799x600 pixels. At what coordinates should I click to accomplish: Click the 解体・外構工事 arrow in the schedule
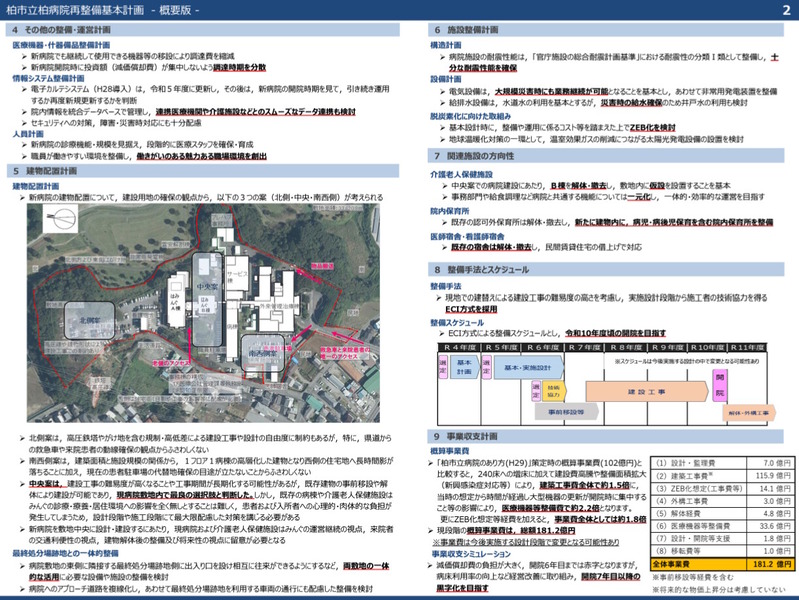tap(749, 413)
